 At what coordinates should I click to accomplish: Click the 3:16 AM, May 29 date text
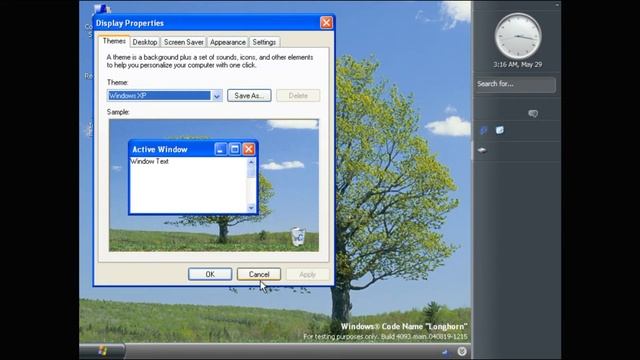518,64
